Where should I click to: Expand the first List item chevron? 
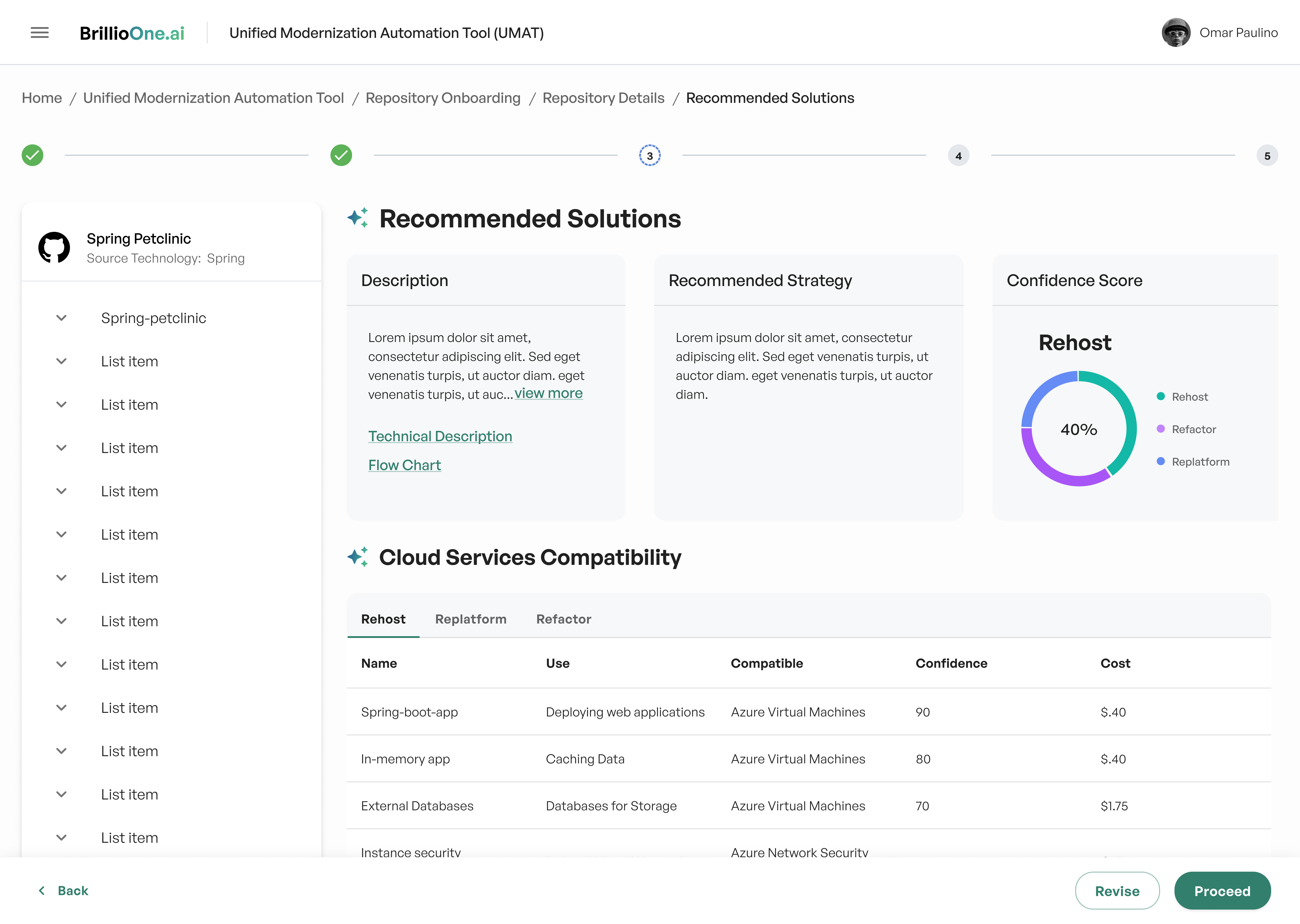[61, 361]
